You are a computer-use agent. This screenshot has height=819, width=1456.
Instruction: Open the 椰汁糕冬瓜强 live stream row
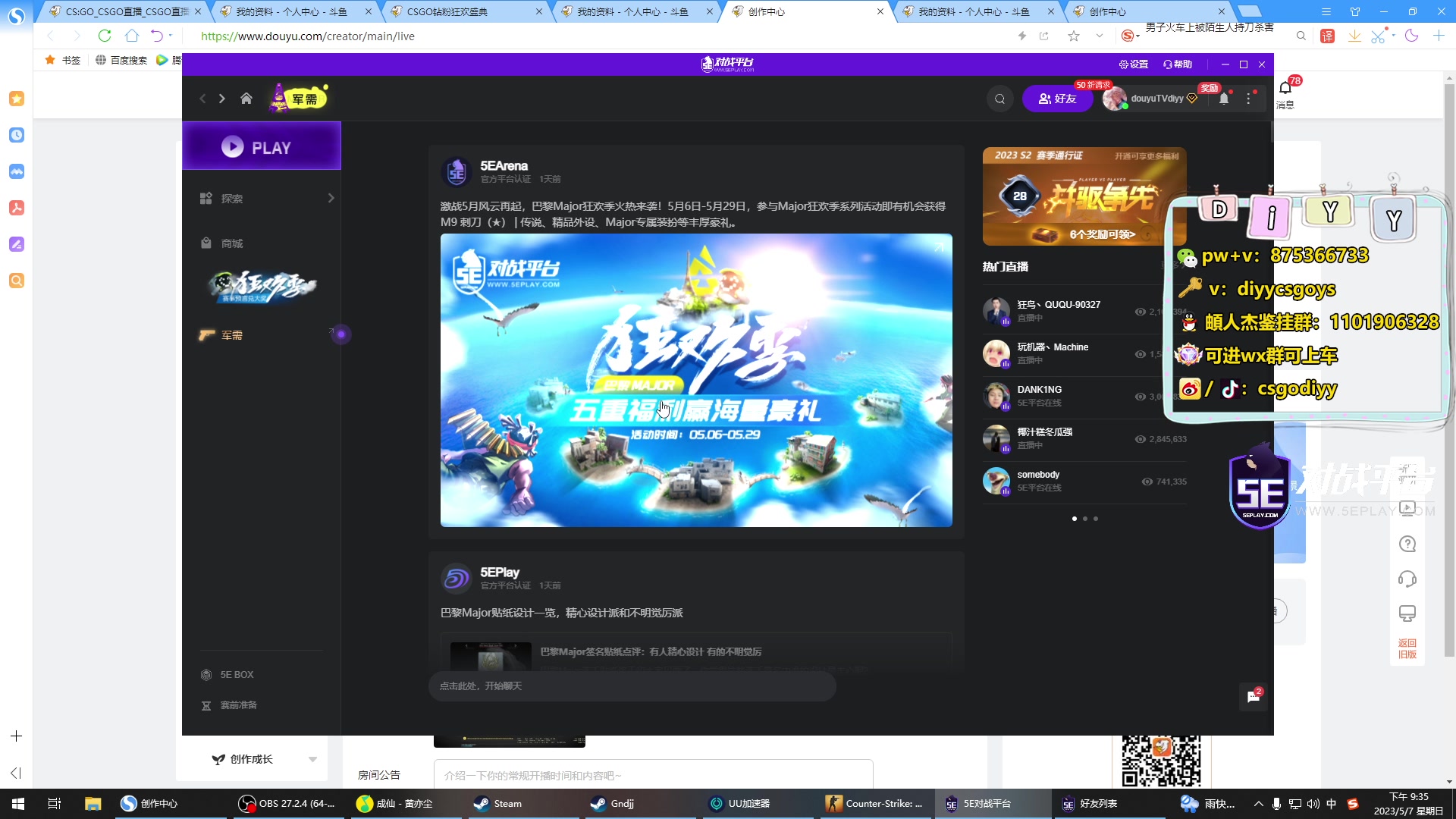1084,438
